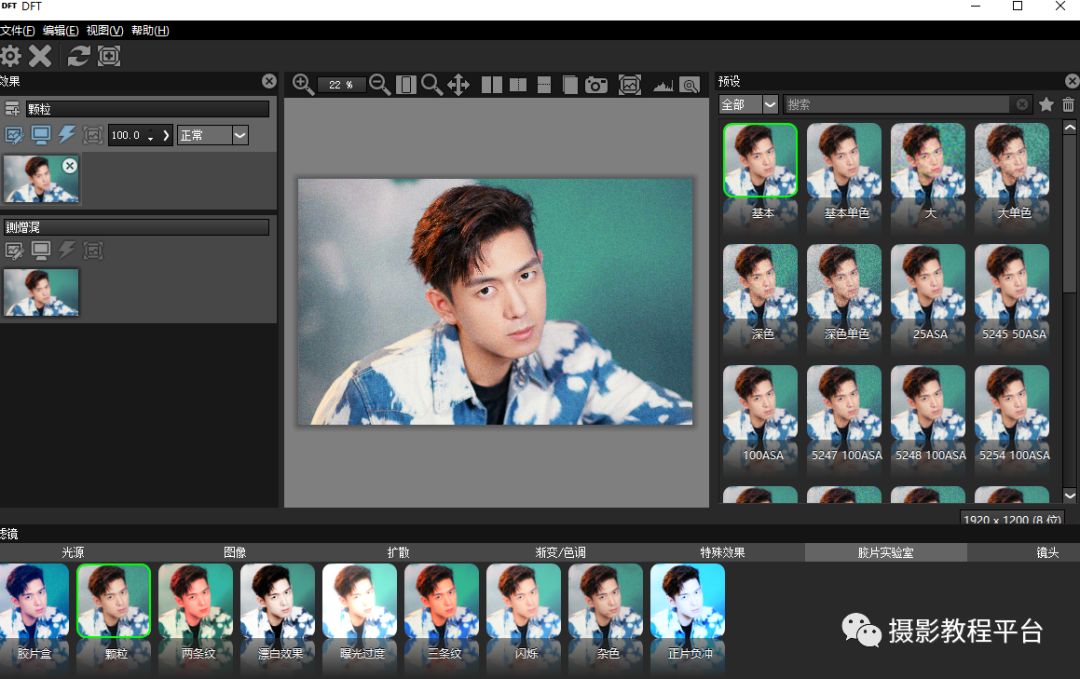Enable horizontal split comparison view
This screenshot has height=679, width=1080.
(544, 85)
